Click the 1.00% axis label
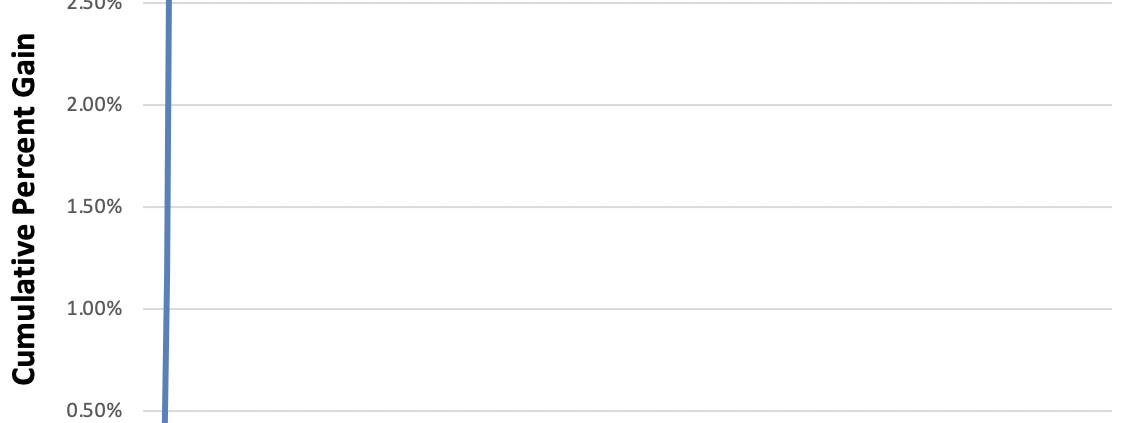 [x=94, y=309]
